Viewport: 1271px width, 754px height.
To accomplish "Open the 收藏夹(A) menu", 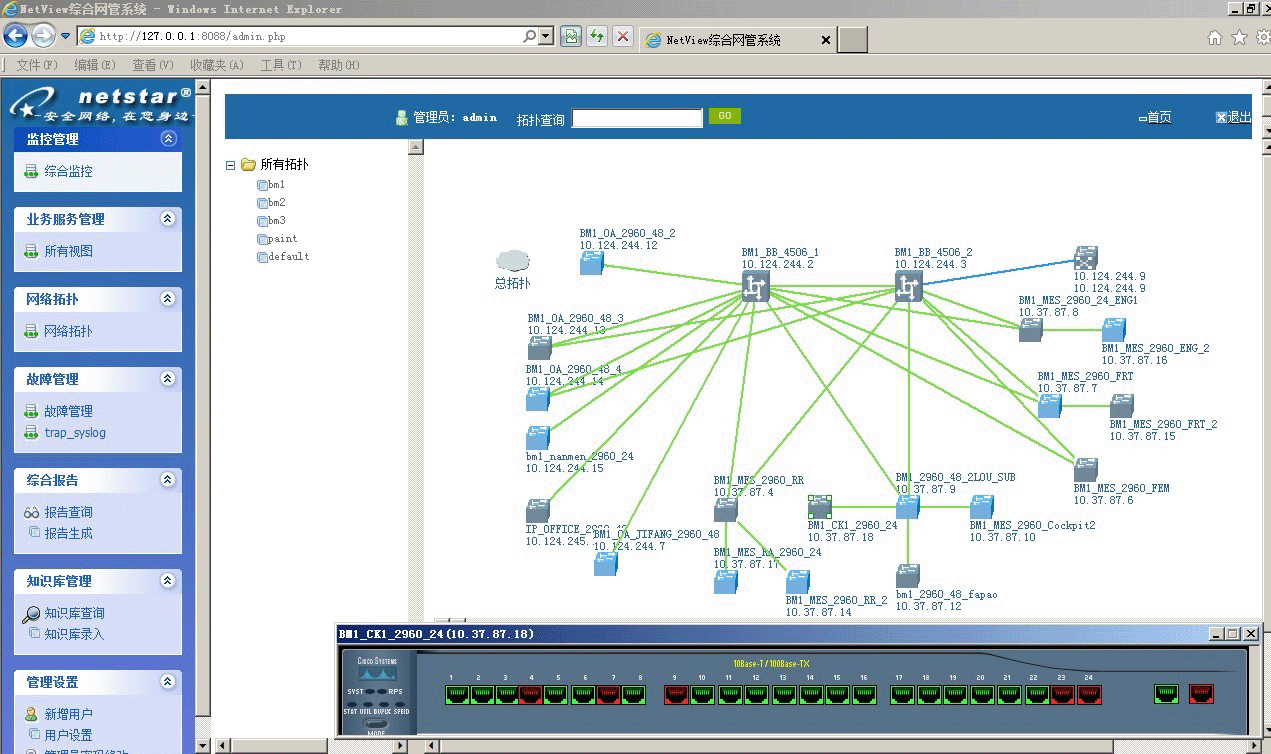I will click(x=217, y=65).
